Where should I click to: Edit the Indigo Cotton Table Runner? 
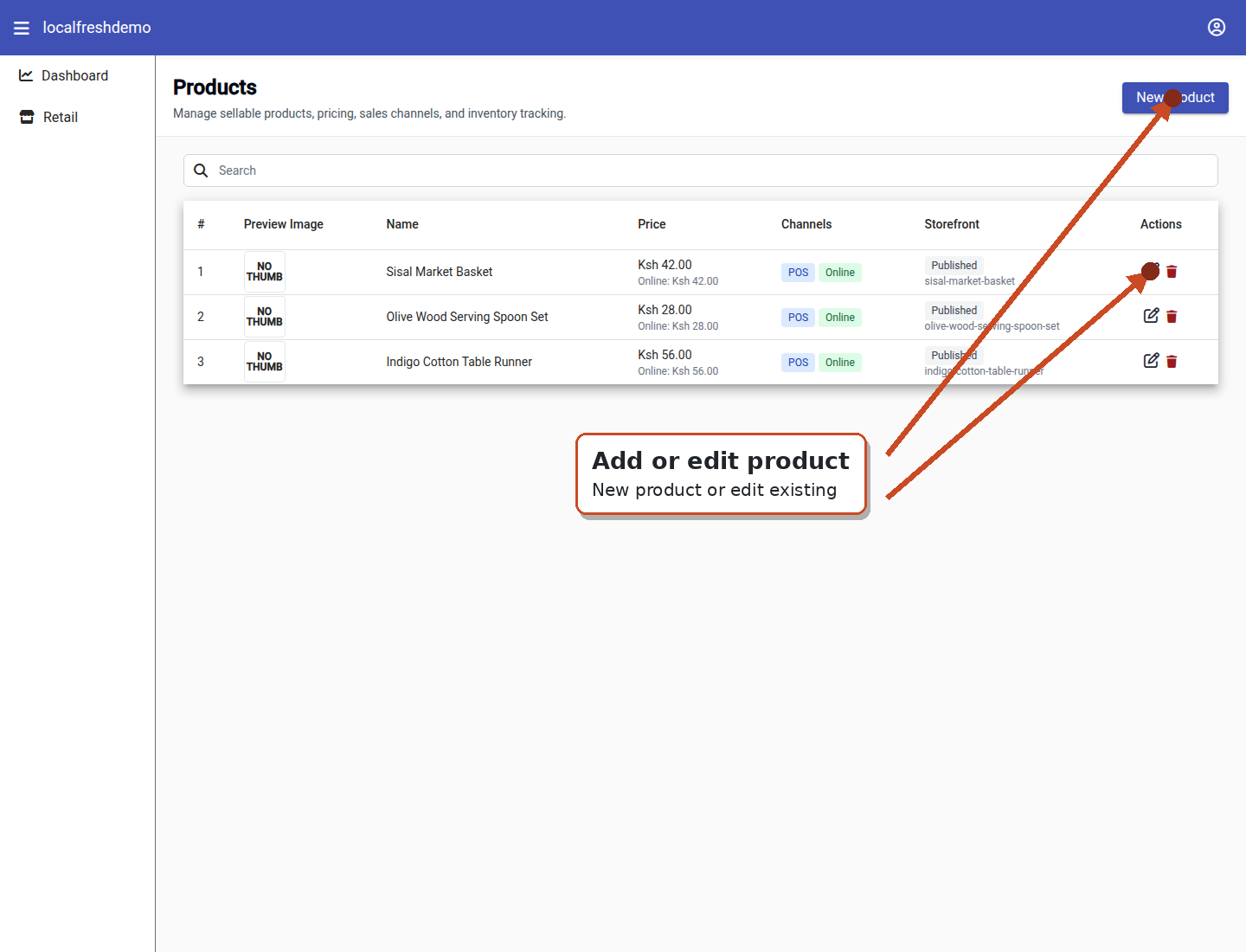(x=1151, y=361)
